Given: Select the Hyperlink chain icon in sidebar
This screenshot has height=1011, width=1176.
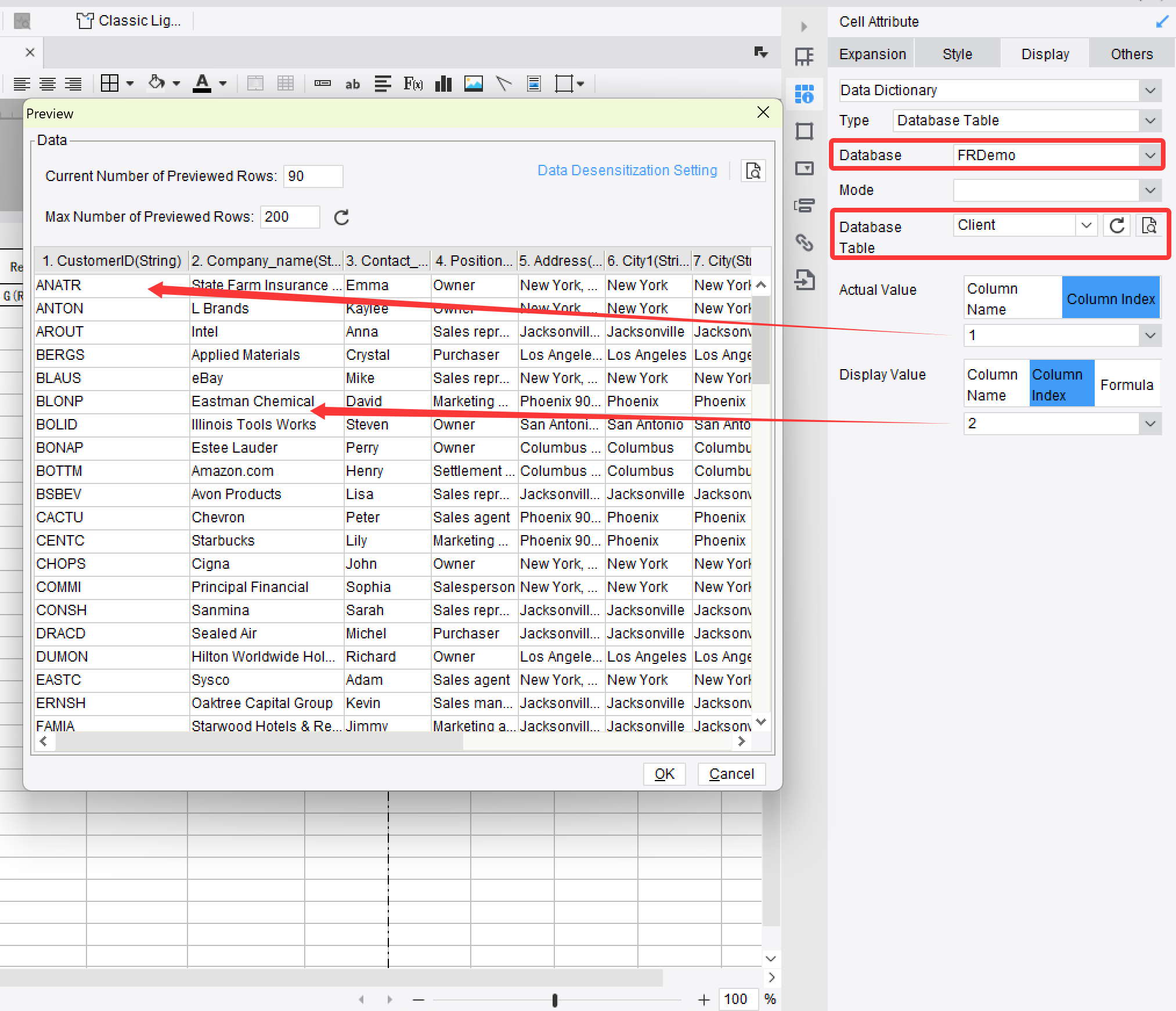Looking at the screenshot, I should (x=805, y=243).
